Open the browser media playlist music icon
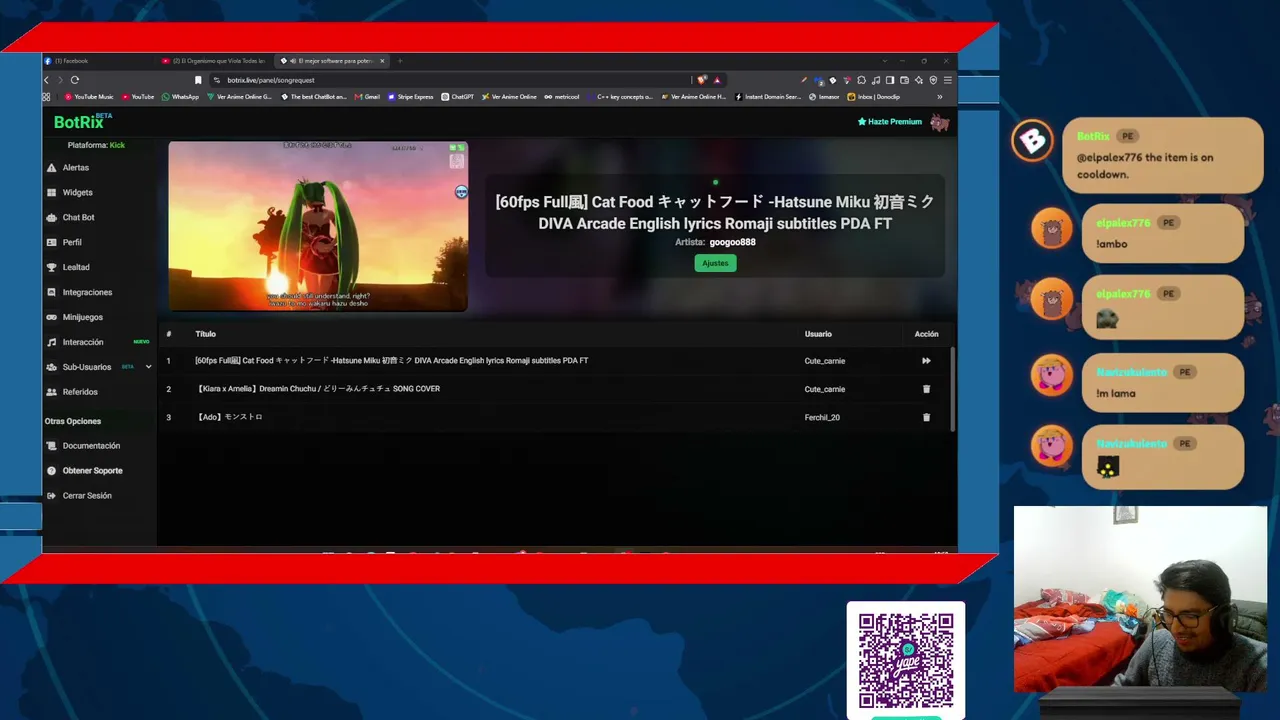Screen dimensions: 1280x720 coord(876,80)
